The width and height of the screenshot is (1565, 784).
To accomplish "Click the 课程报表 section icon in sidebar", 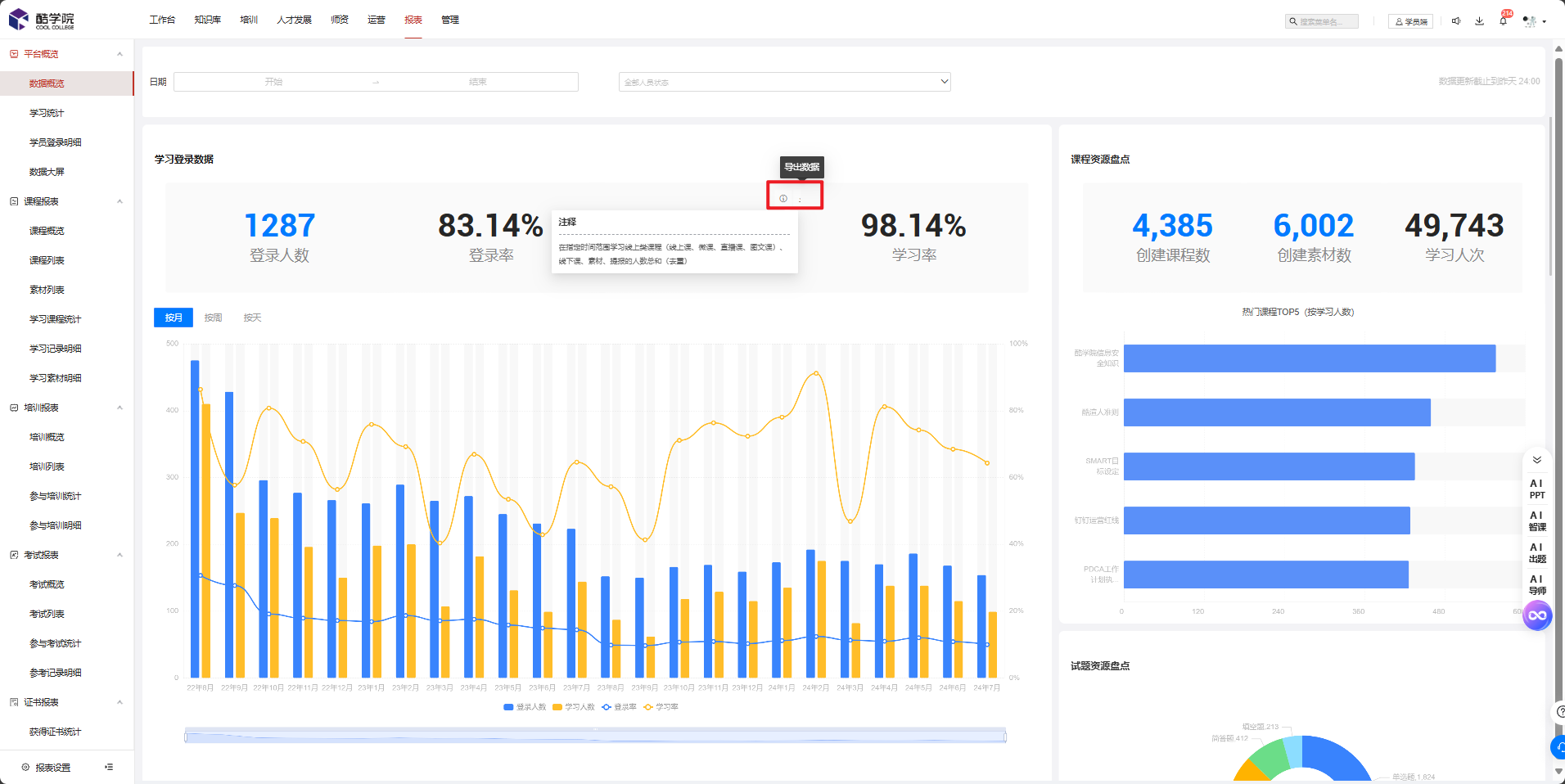I will click(14, 201).
